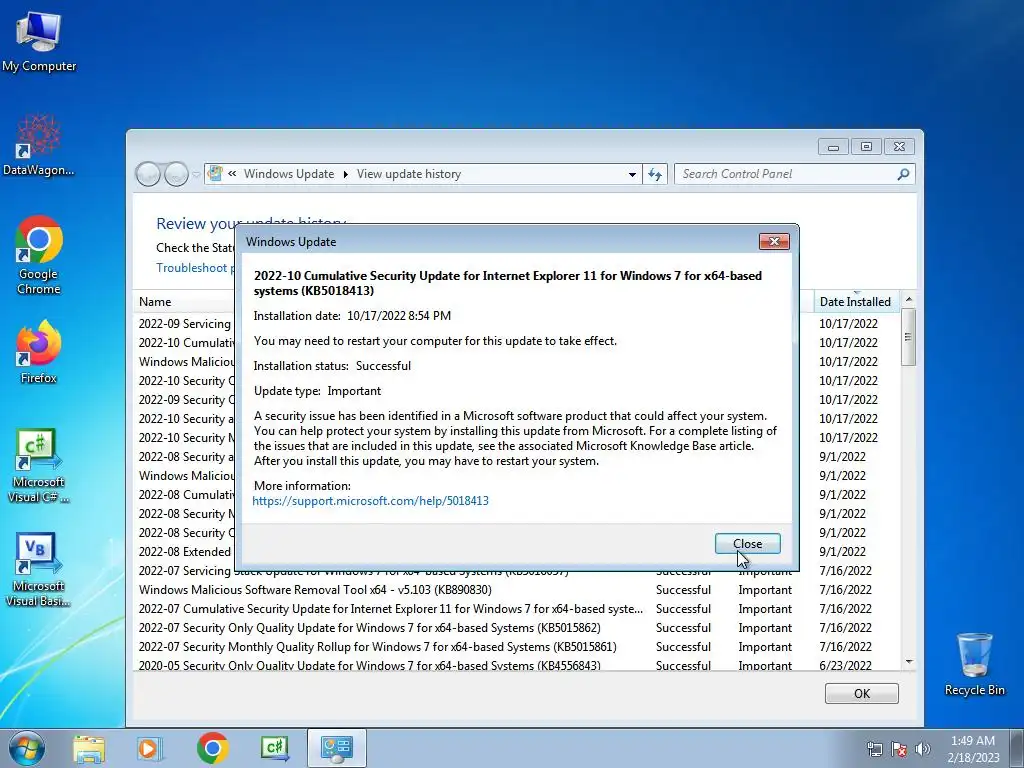Expand the View update history breadcrumb arrow
Image resolution: width=1024 pixels, height=768 pixels.
click(345, 174)
